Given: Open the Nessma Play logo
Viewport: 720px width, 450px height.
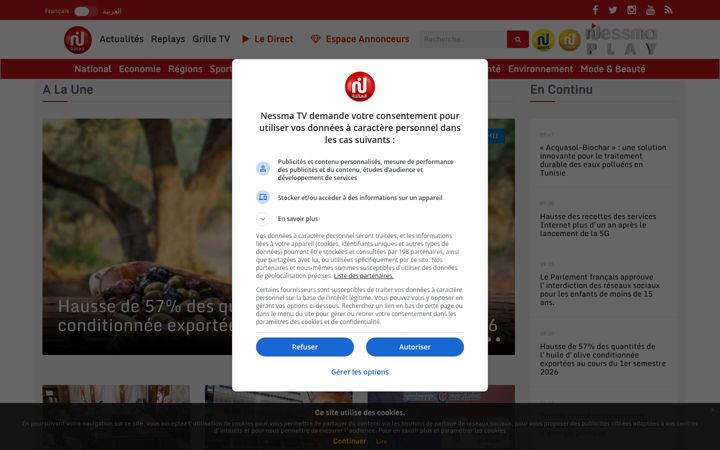Looking at the screenshot, I should tap(621, 39).
